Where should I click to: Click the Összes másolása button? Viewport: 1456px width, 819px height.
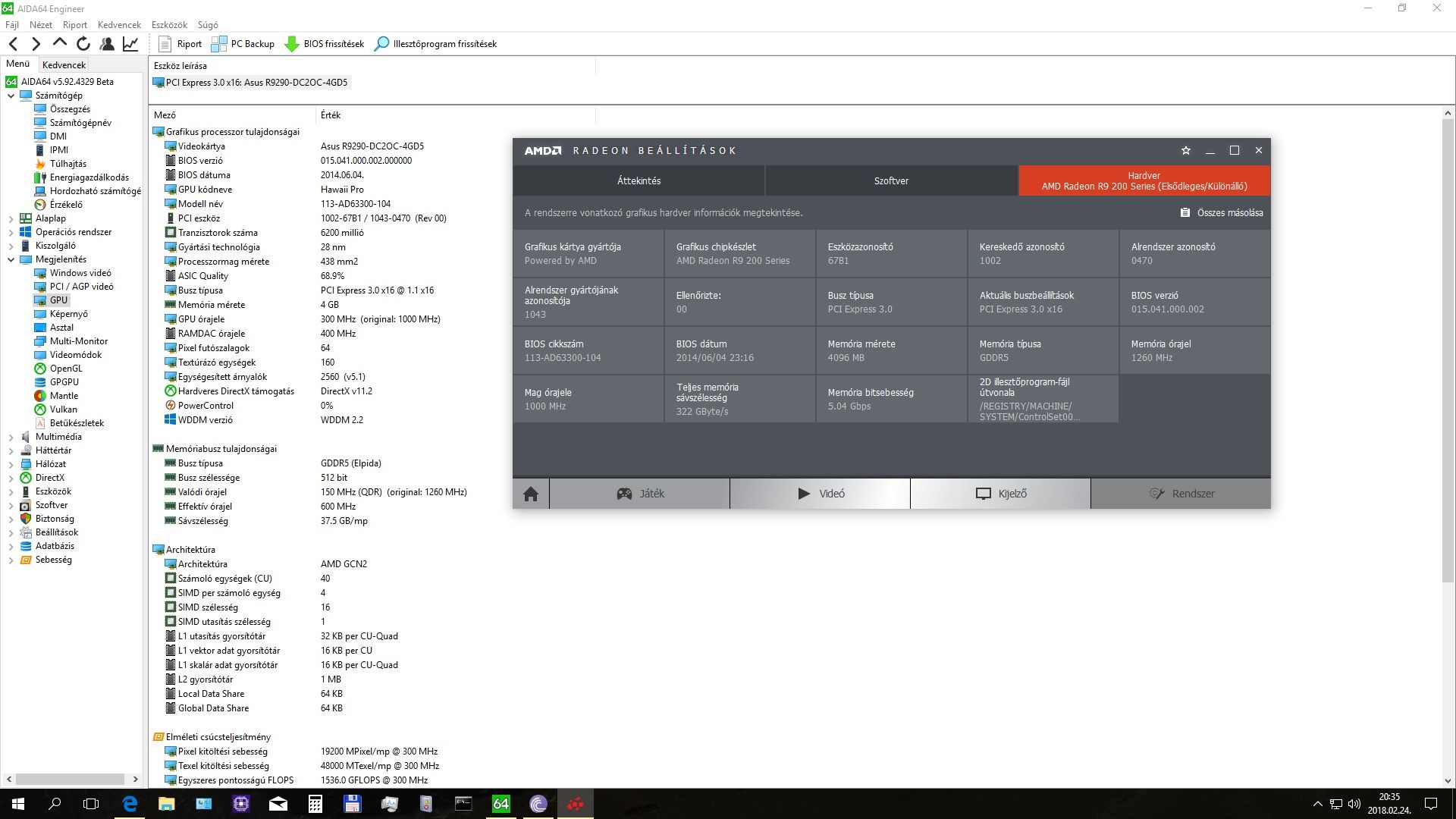[1222, 213]
